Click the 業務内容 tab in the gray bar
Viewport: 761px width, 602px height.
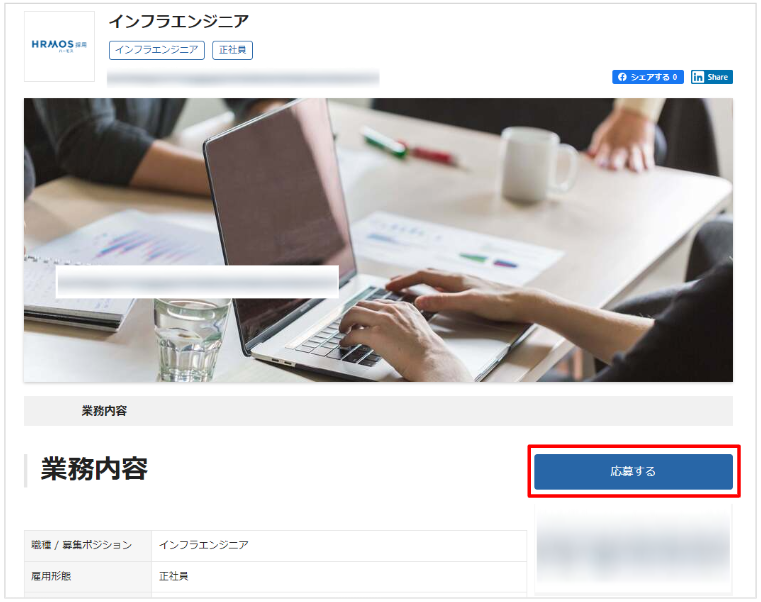tap(104, 411)
